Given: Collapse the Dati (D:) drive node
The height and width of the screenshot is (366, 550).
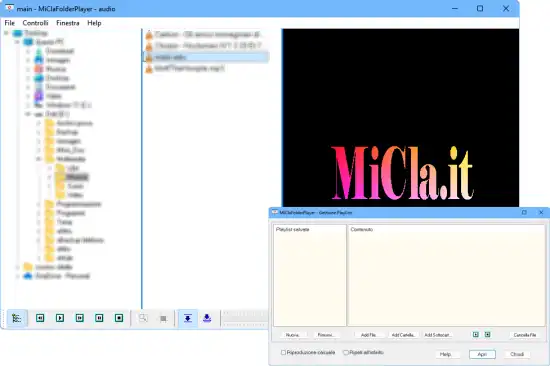Looking at the screenshot, I should [28, 114].
